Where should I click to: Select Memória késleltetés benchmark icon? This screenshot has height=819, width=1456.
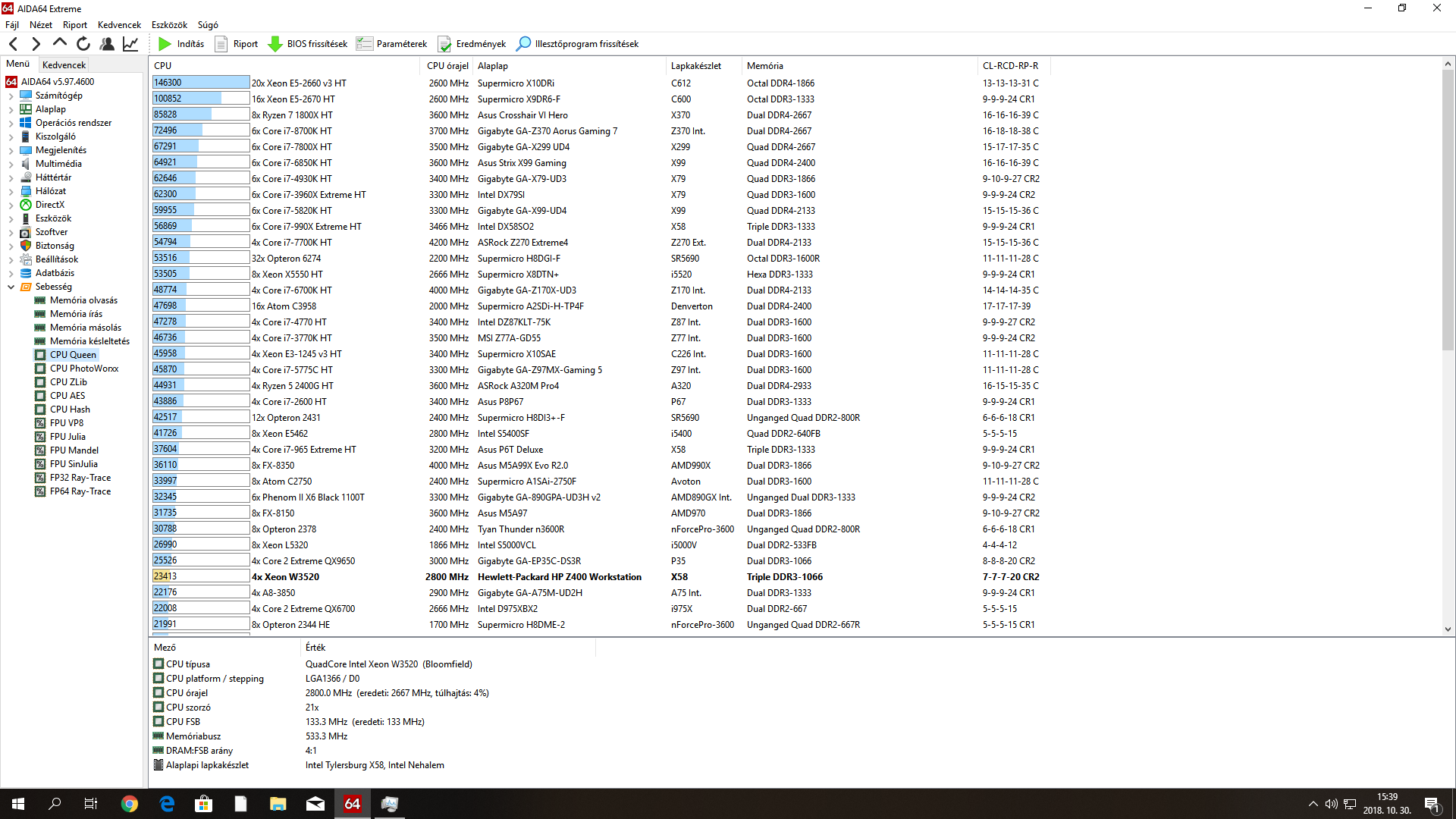pyautogui.click(x=40, y=341)
